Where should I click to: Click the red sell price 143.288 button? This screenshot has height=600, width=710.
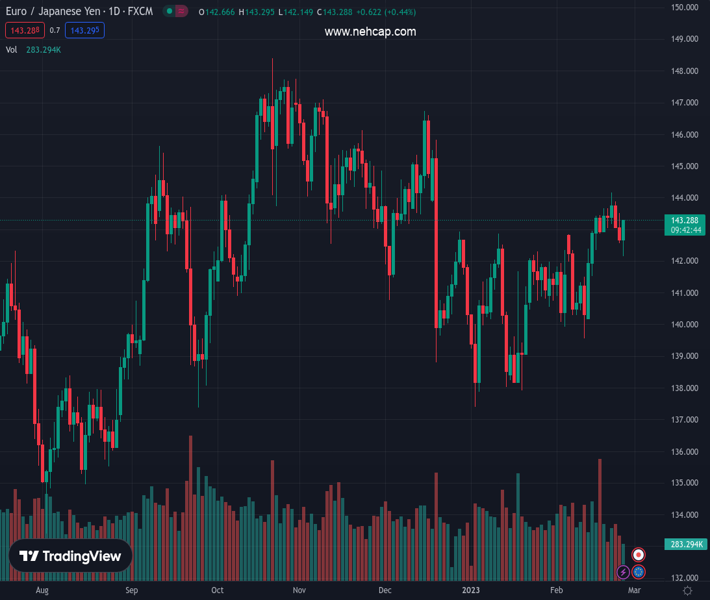coord(24,31)
